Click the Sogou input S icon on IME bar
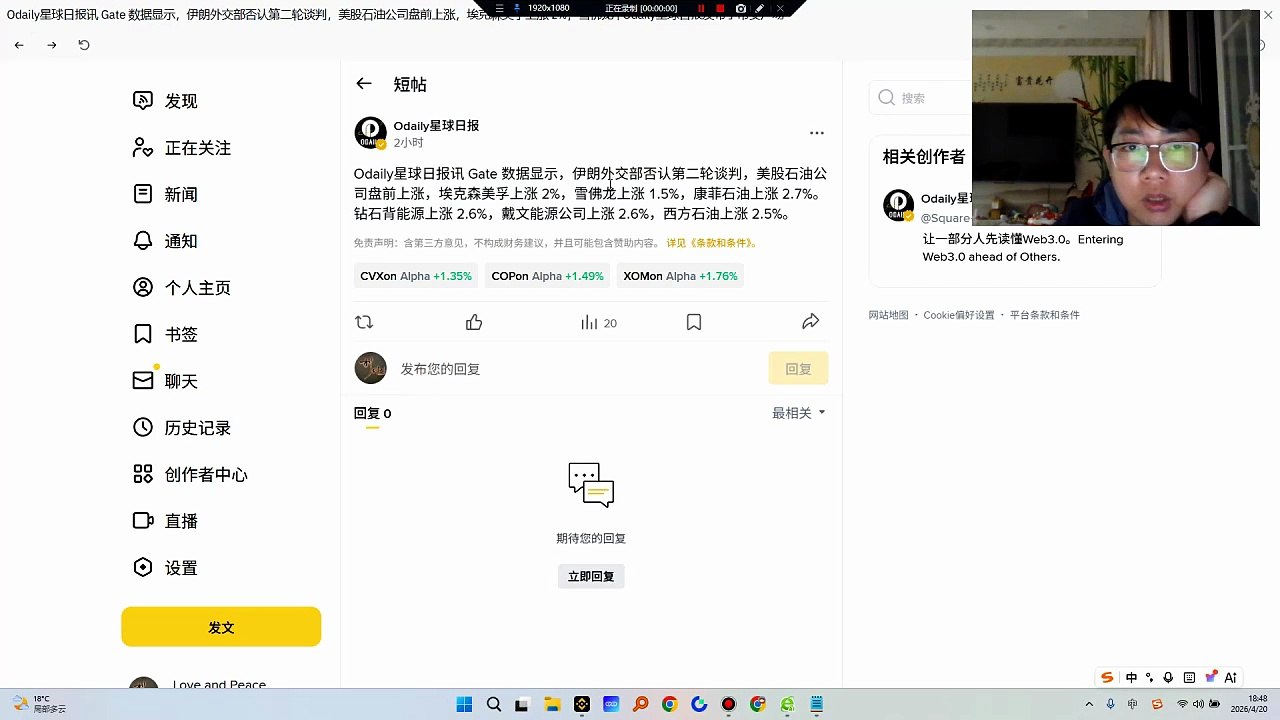Screen dimensions: 1280x720 point(1107,677)
